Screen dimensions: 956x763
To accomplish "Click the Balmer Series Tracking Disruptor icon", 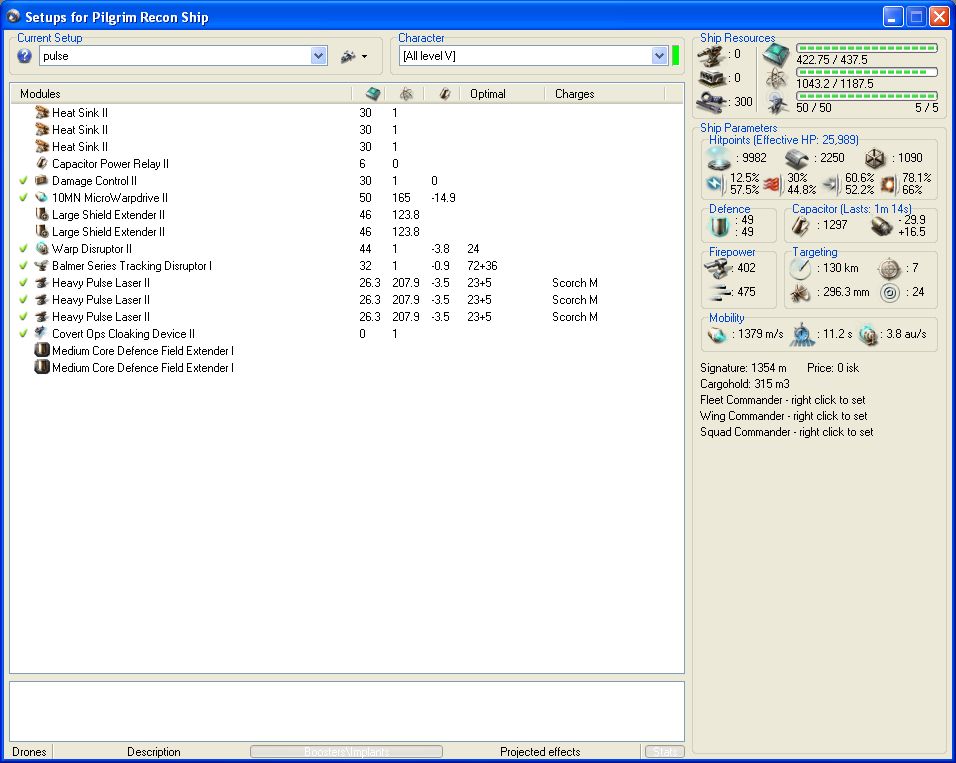I will (x=41, y=265).
